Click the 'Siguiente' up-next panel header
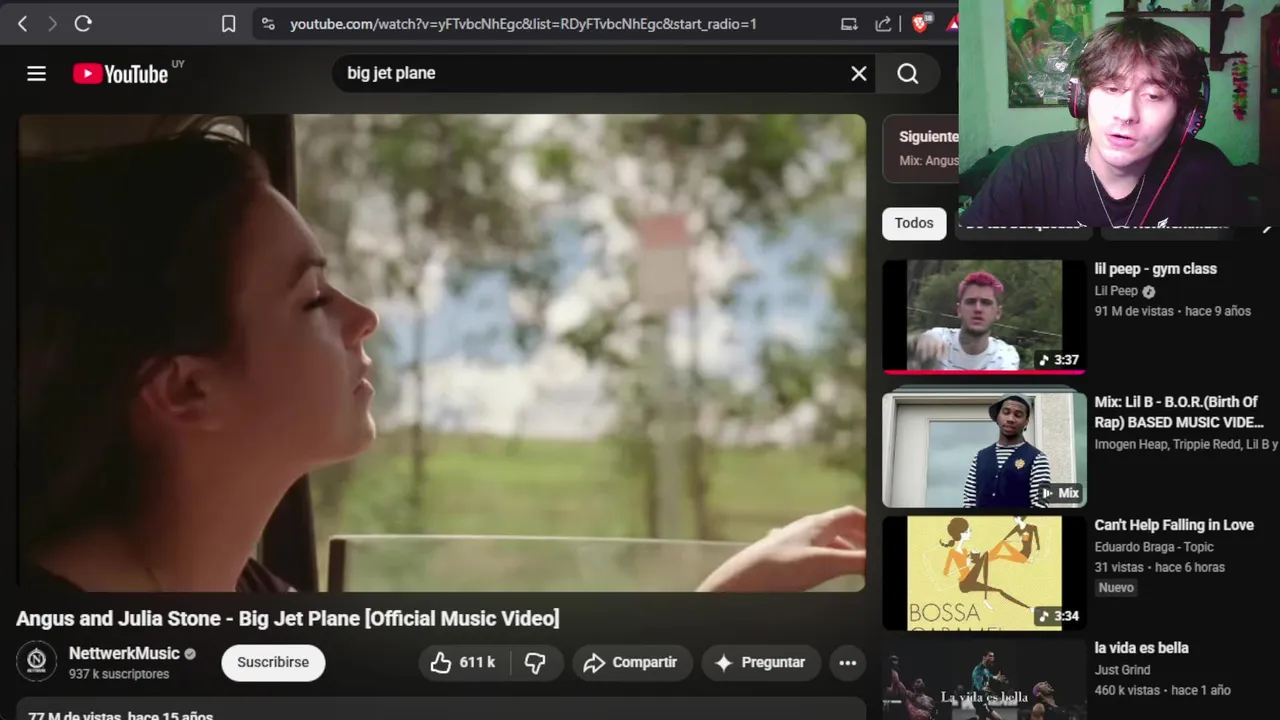 click(x=928, y=137)
